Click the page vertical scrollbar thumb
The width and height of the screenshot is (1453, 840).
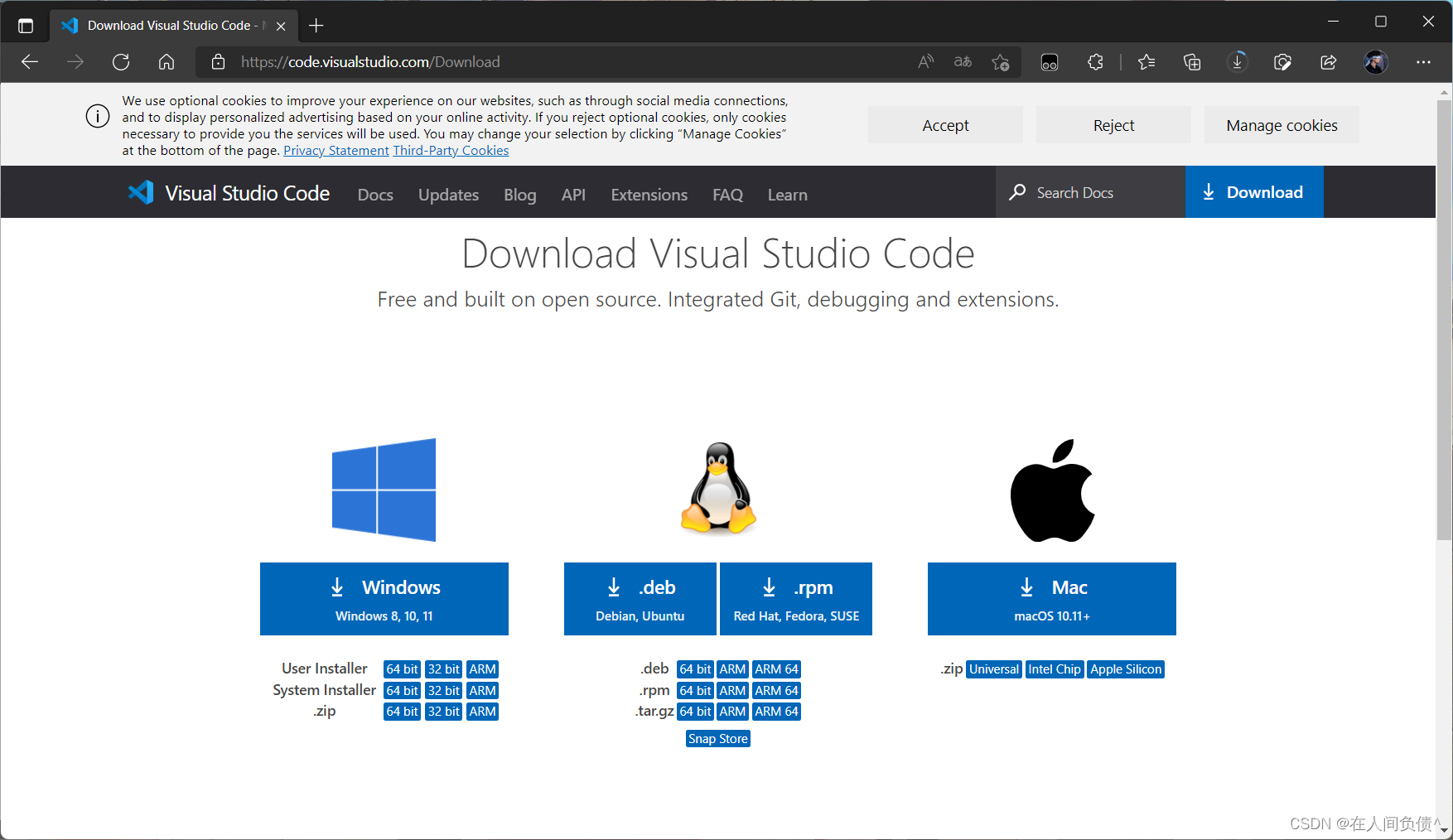(1444, 320)
